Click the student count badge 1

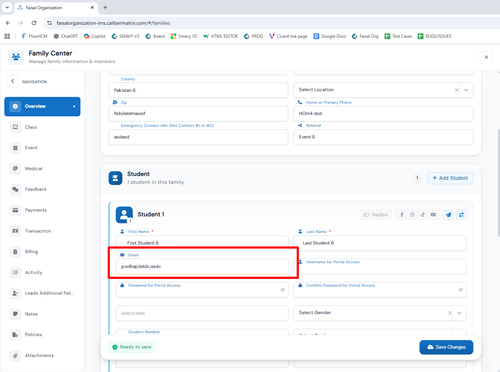coord(417,178)
